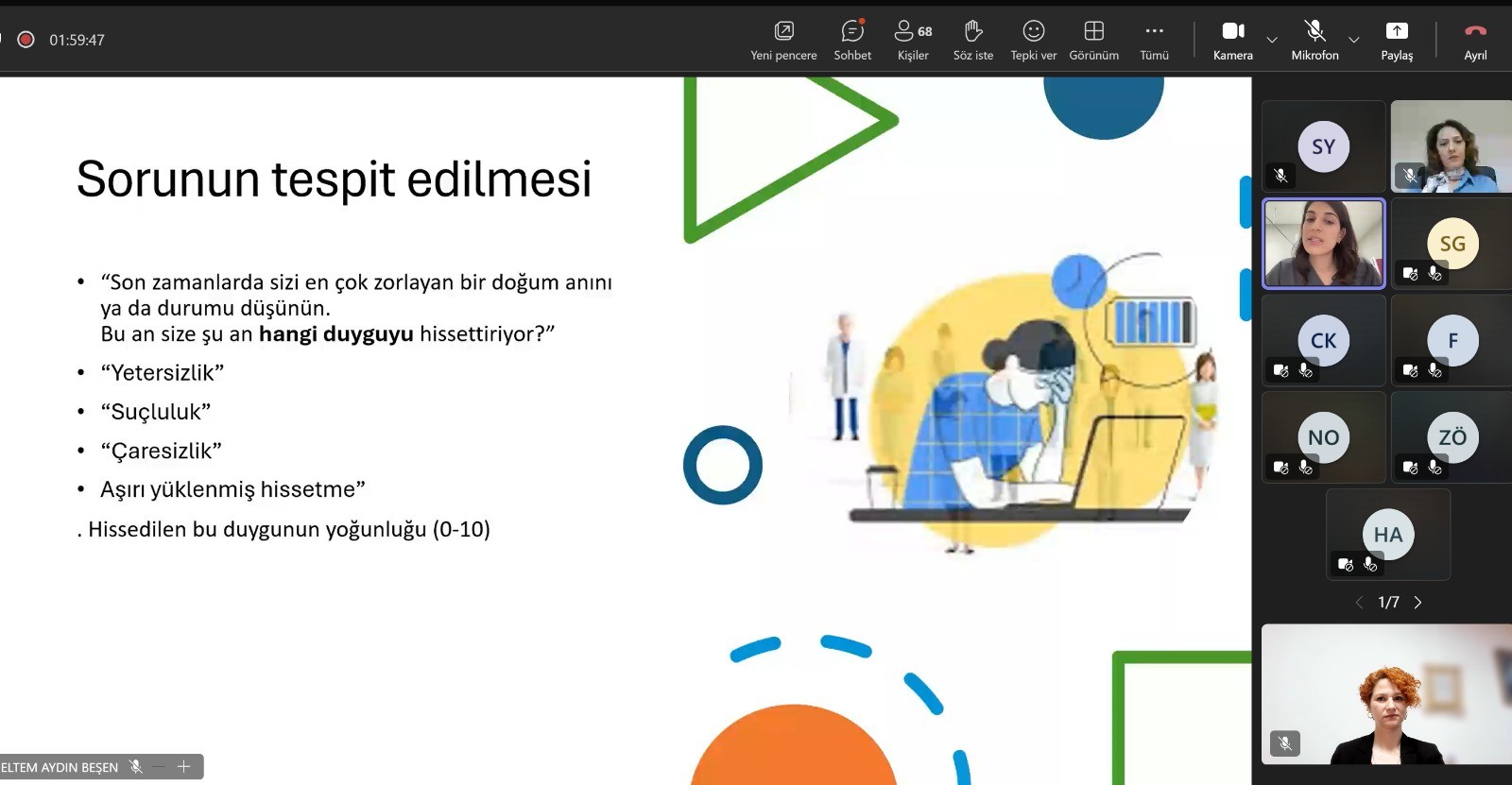Open the Sohbet chat panel
1512x785 pixels.
(852, 41)
